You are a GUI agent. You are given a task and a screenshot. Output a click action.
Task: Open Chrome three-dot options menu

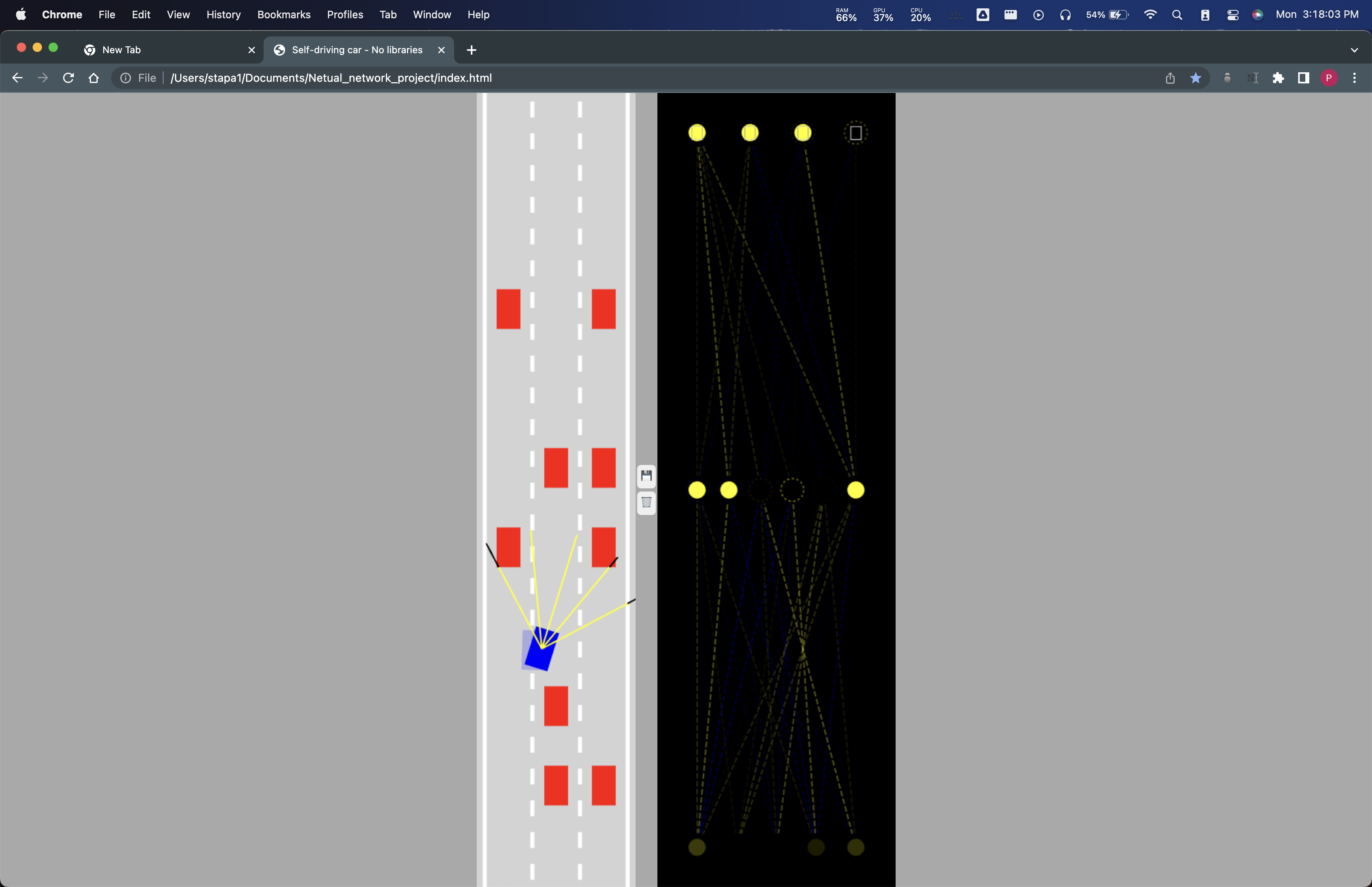tap(1354, 78)
